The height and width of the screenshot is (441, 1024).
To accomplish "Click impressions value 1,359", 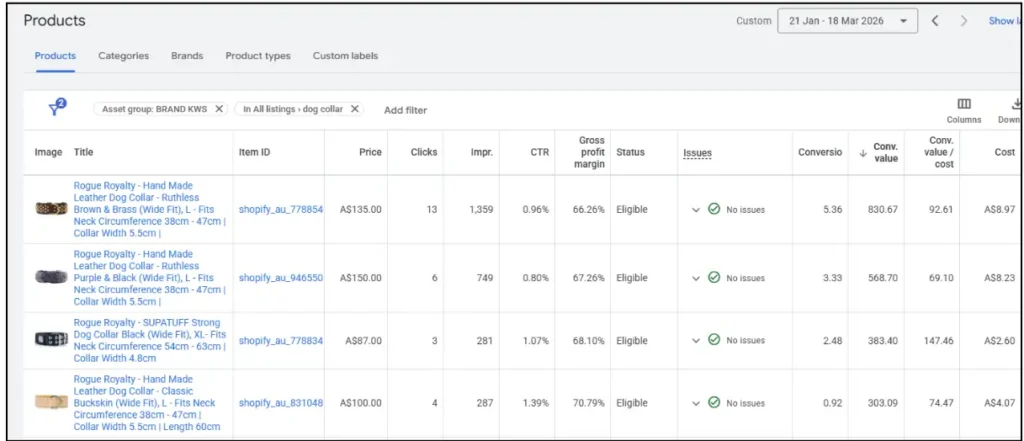I will [481, 210].
